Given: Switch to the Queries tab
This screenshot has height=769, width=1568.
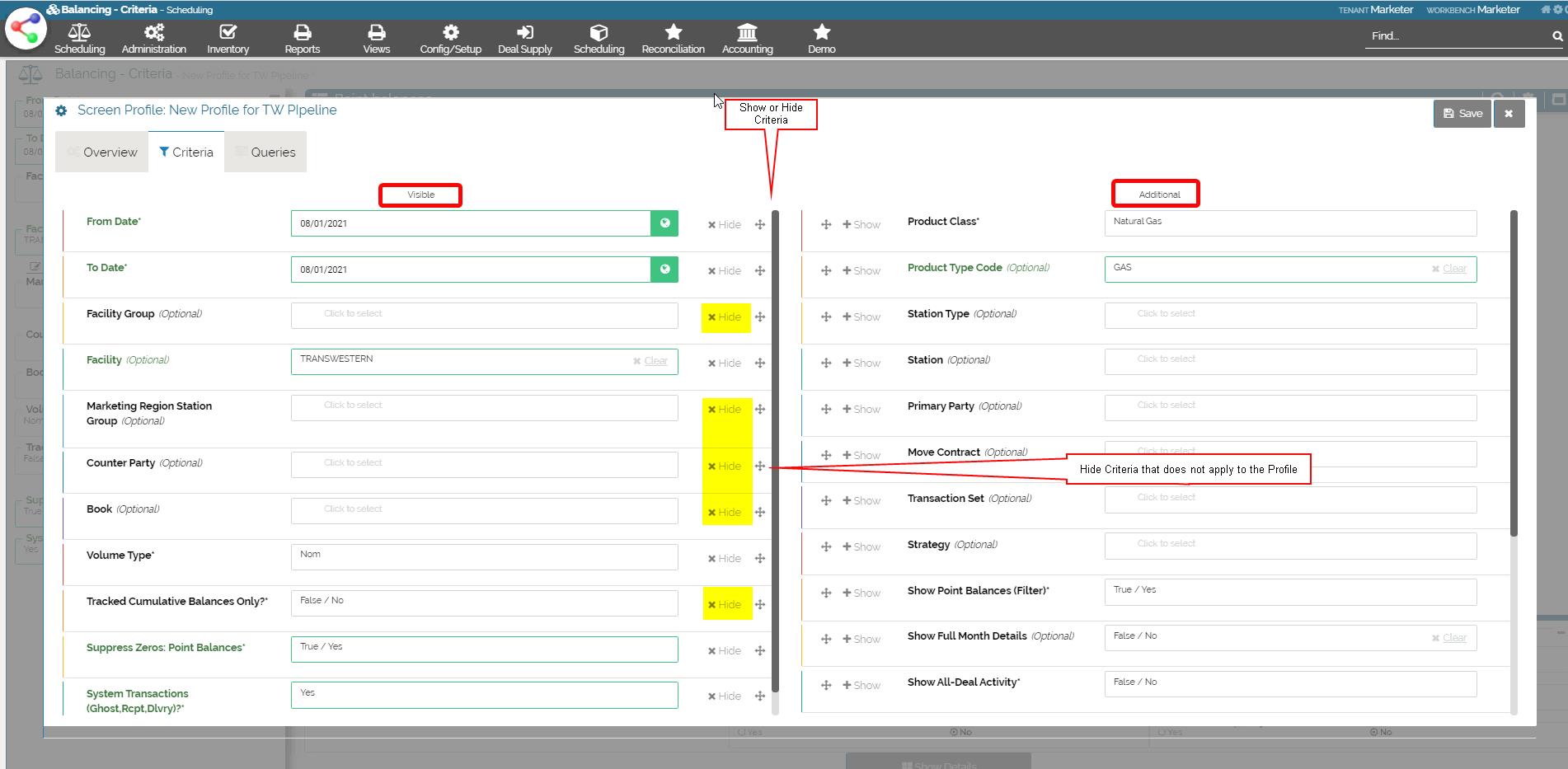Looking at the screenshot, I should [x=265, y=152].
